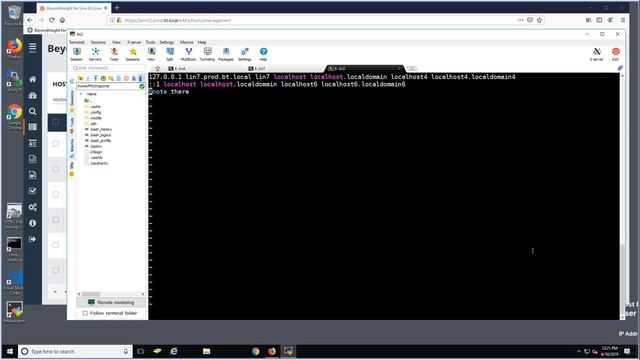Open the Session toolbar button in MobaXterm
The height and width of the screenshot is (360, 640).
click(x=76, y=53)
